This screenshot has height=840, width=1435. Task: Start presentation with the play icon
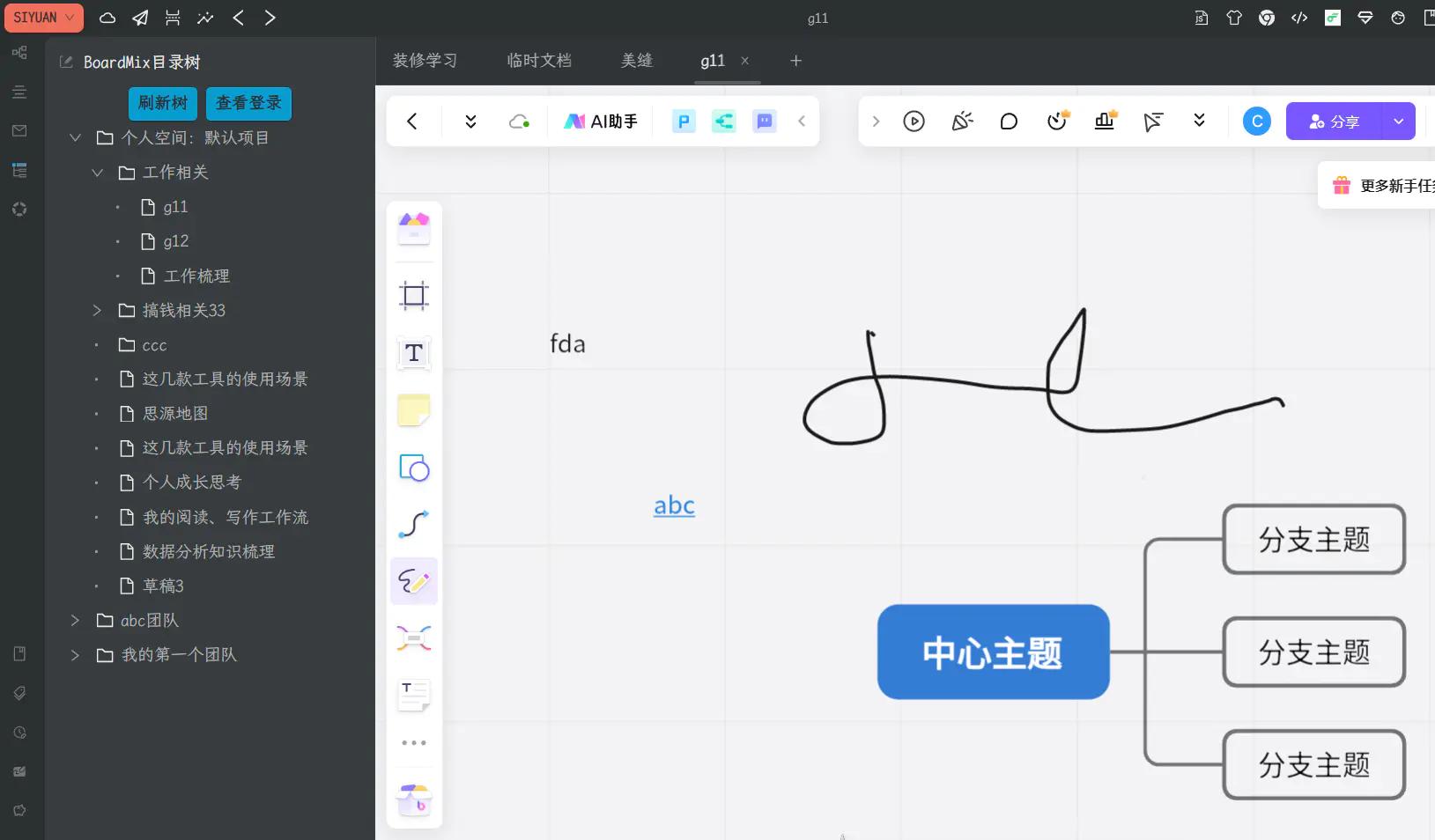(914, 122)
